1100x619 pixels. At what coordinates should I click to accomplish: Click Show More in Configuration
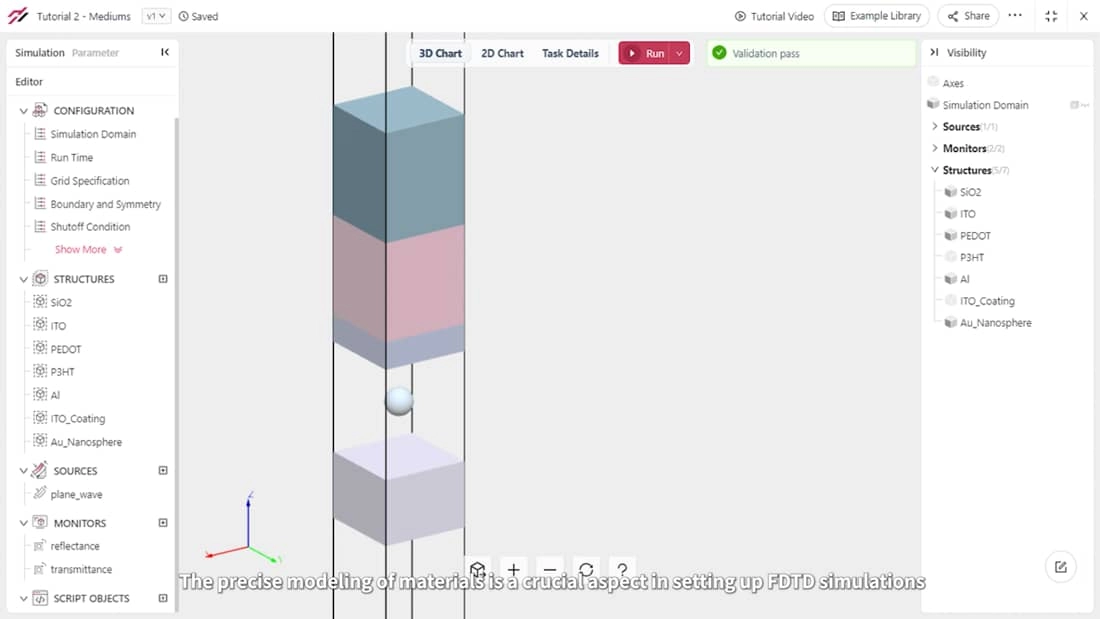[x=88, y=249]
